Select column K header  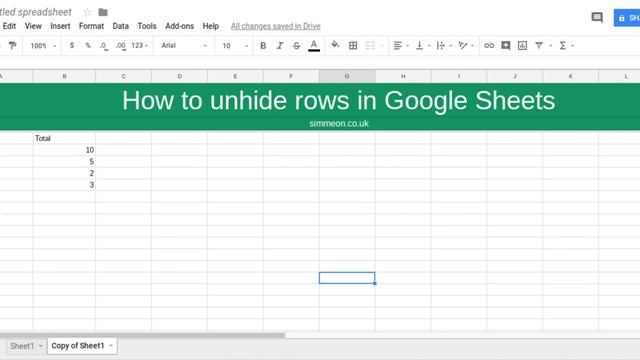click(x=571, y=76)
